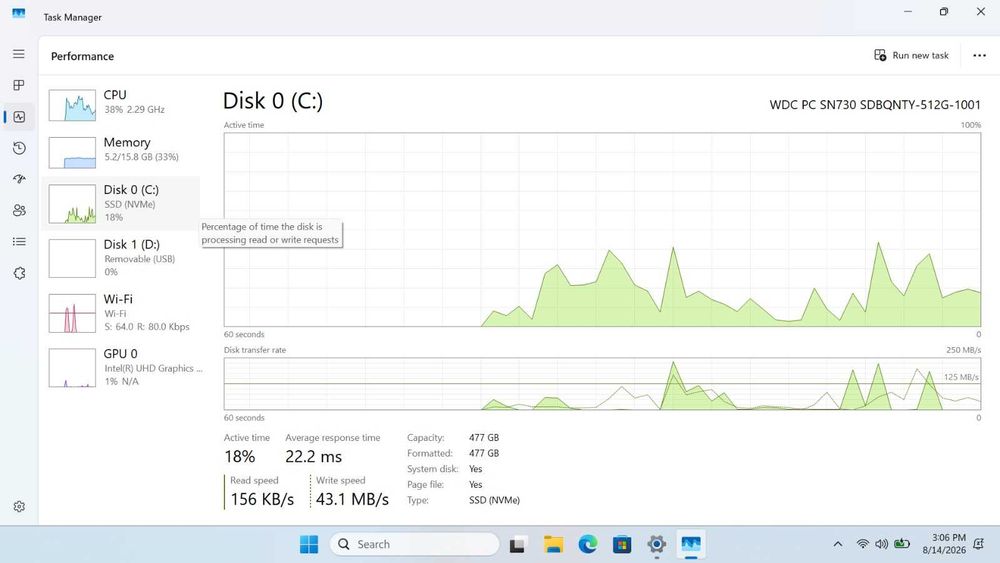Open Settings app from taskbar
The width and height of the screenshot is (1000, 563).
point(656,545)
